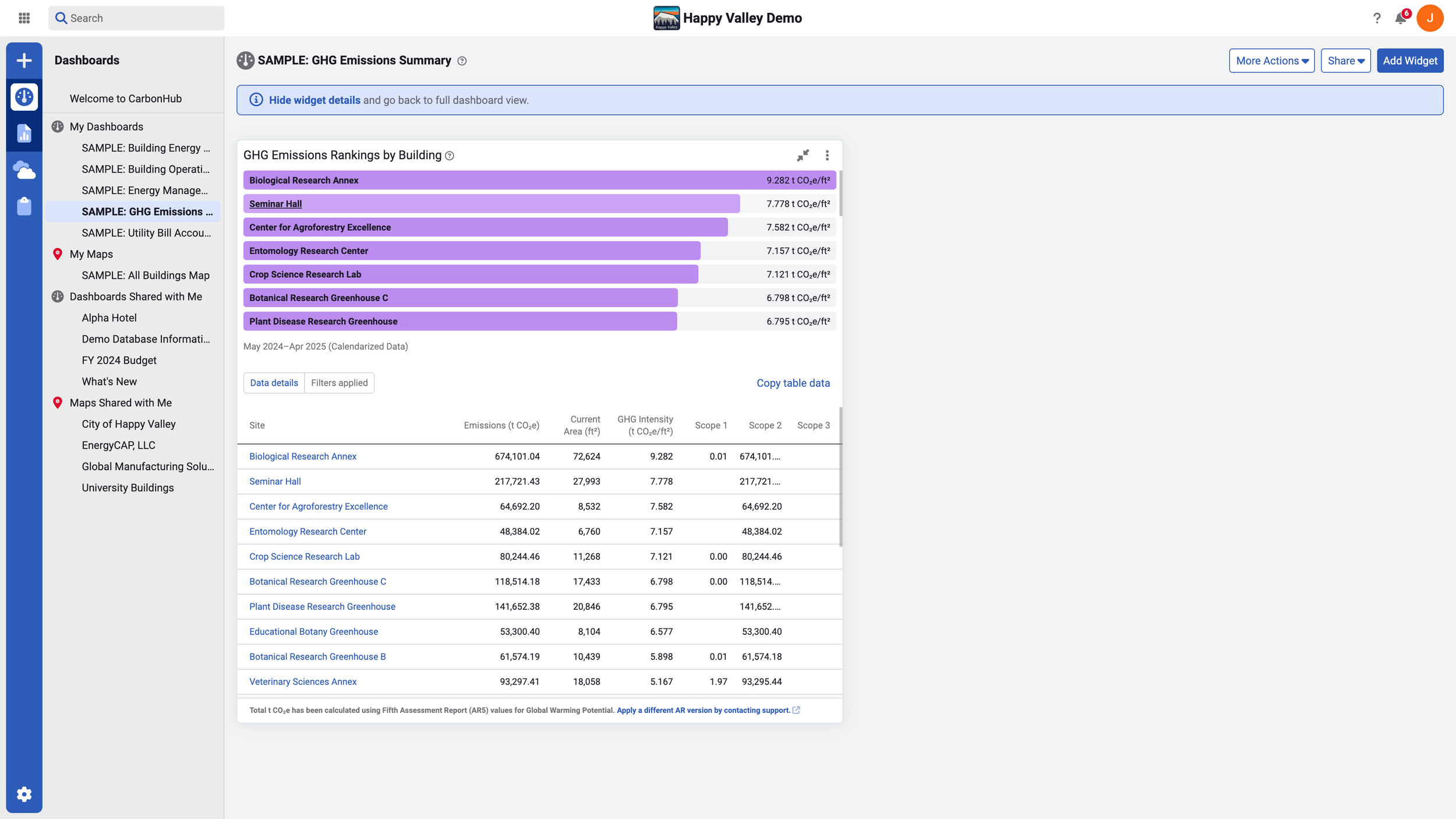The image size is (1456, 819).
Task: Click the blue plus create icon
Action: [x=24, y=61]
